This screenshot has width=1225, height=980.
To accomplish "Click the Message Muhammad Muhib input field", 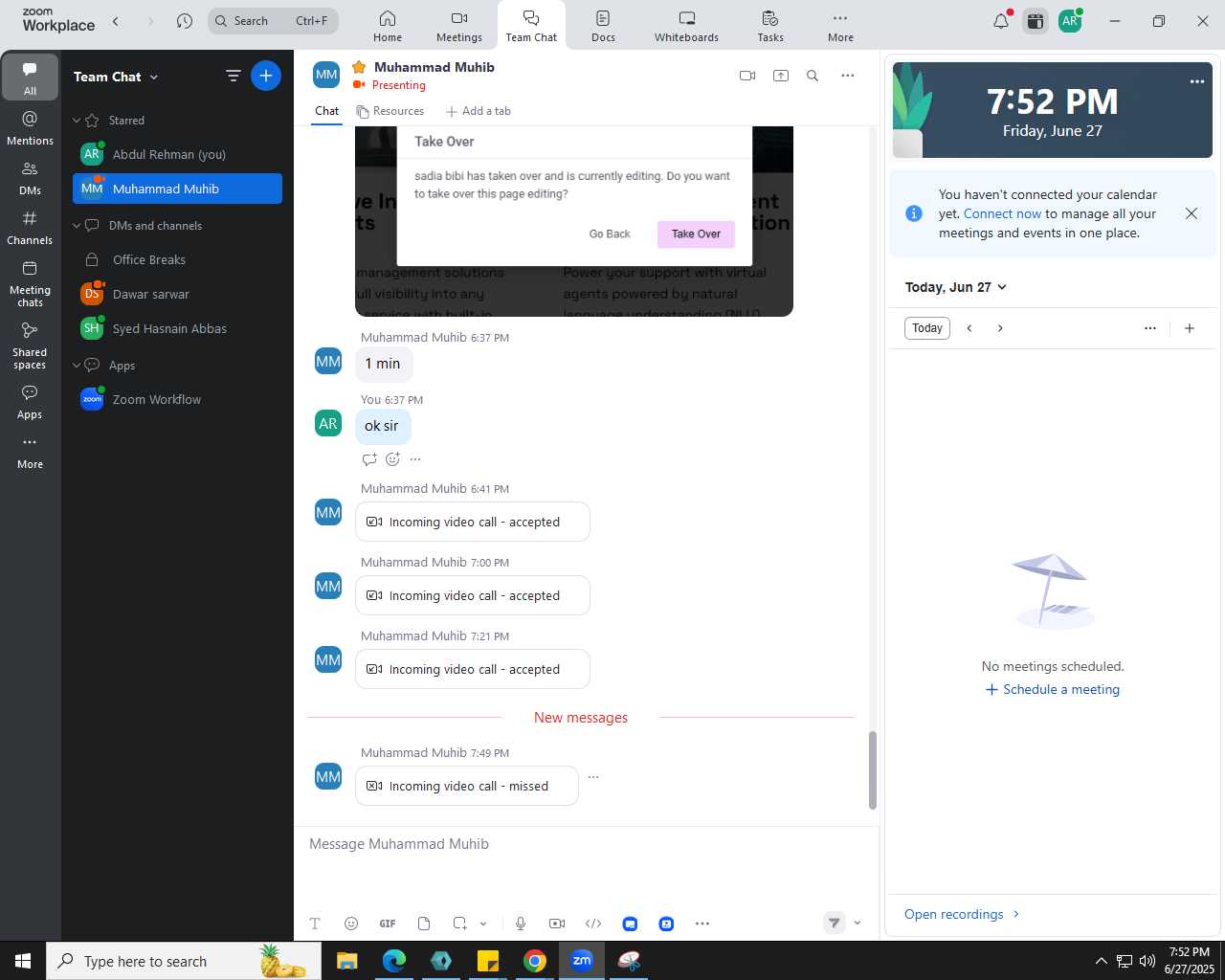I will point(586,844).
